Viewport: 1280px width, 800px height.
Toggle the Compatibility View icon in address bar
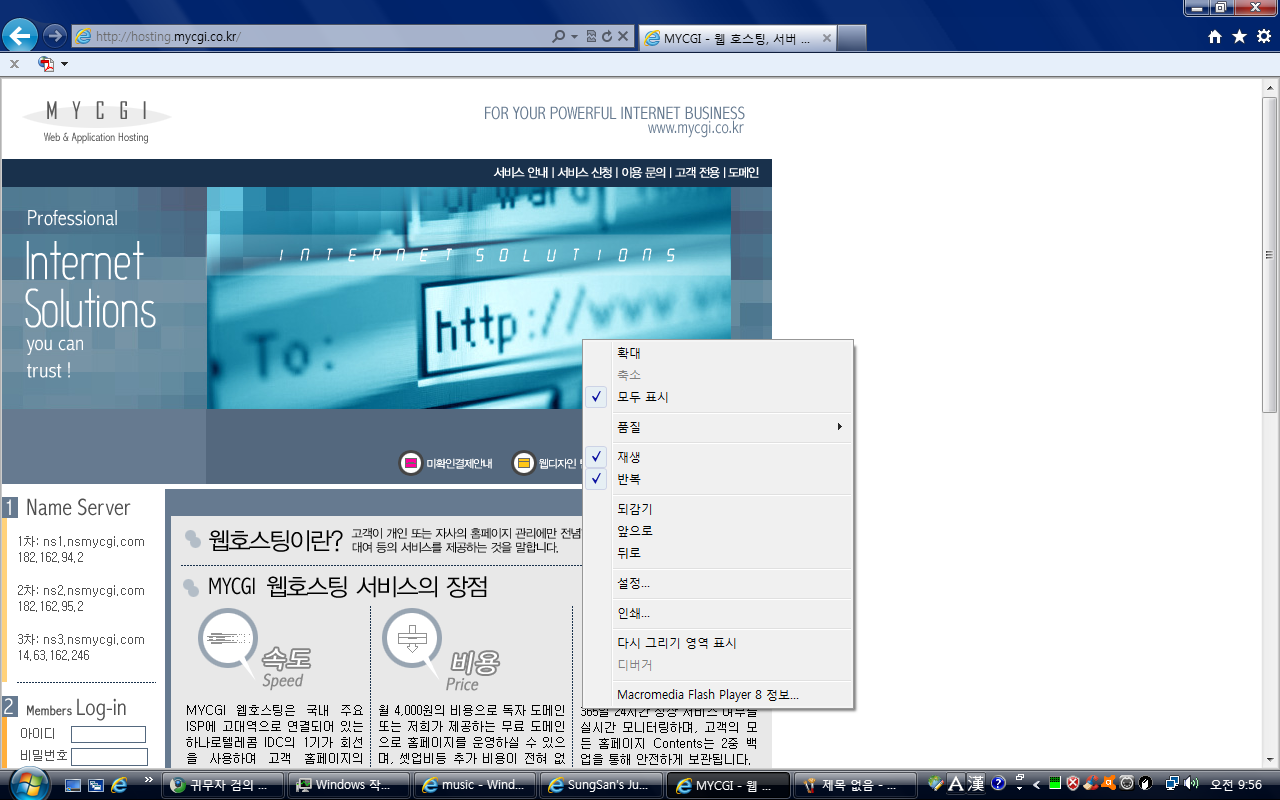click(591, 36)
